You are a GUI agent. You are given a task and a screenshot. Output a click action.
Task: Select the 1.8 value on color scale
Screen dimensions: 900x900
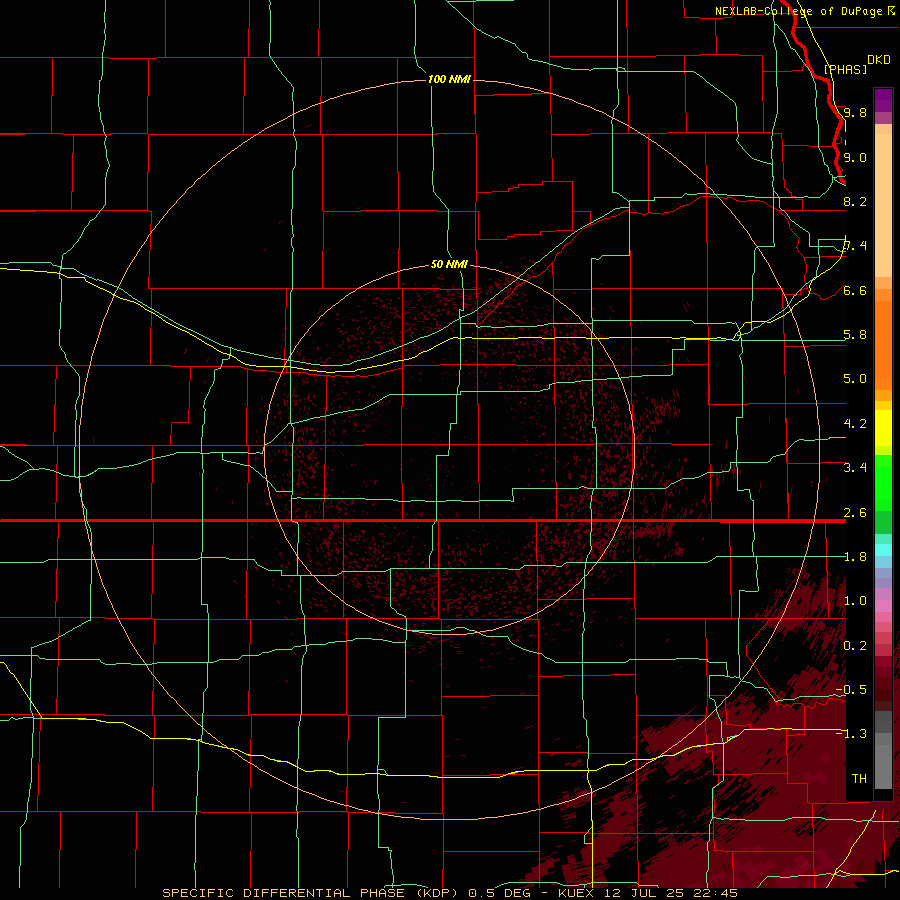coord(855,557)
